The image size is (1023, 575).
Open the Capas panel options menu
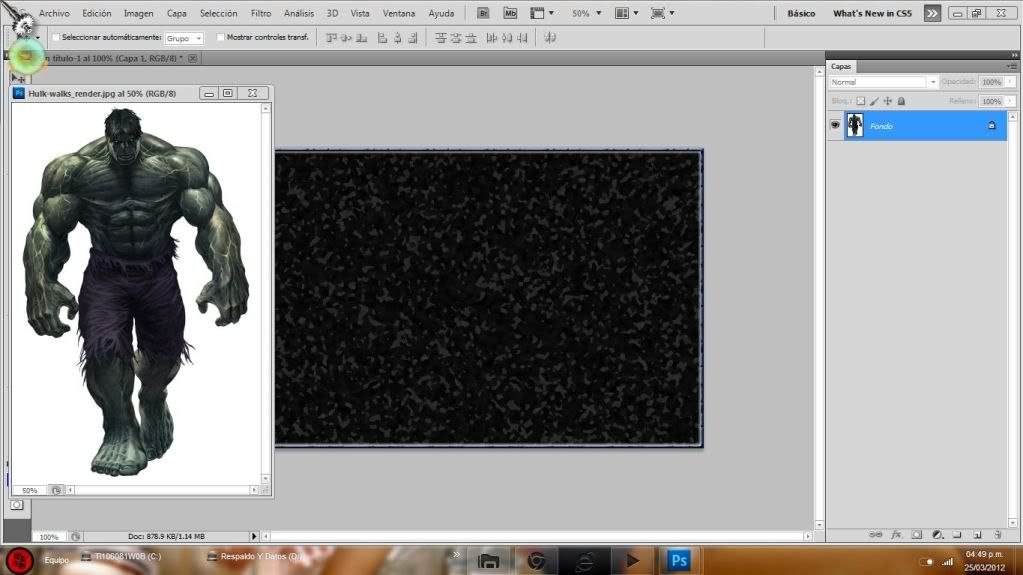tap(1012, 66)
